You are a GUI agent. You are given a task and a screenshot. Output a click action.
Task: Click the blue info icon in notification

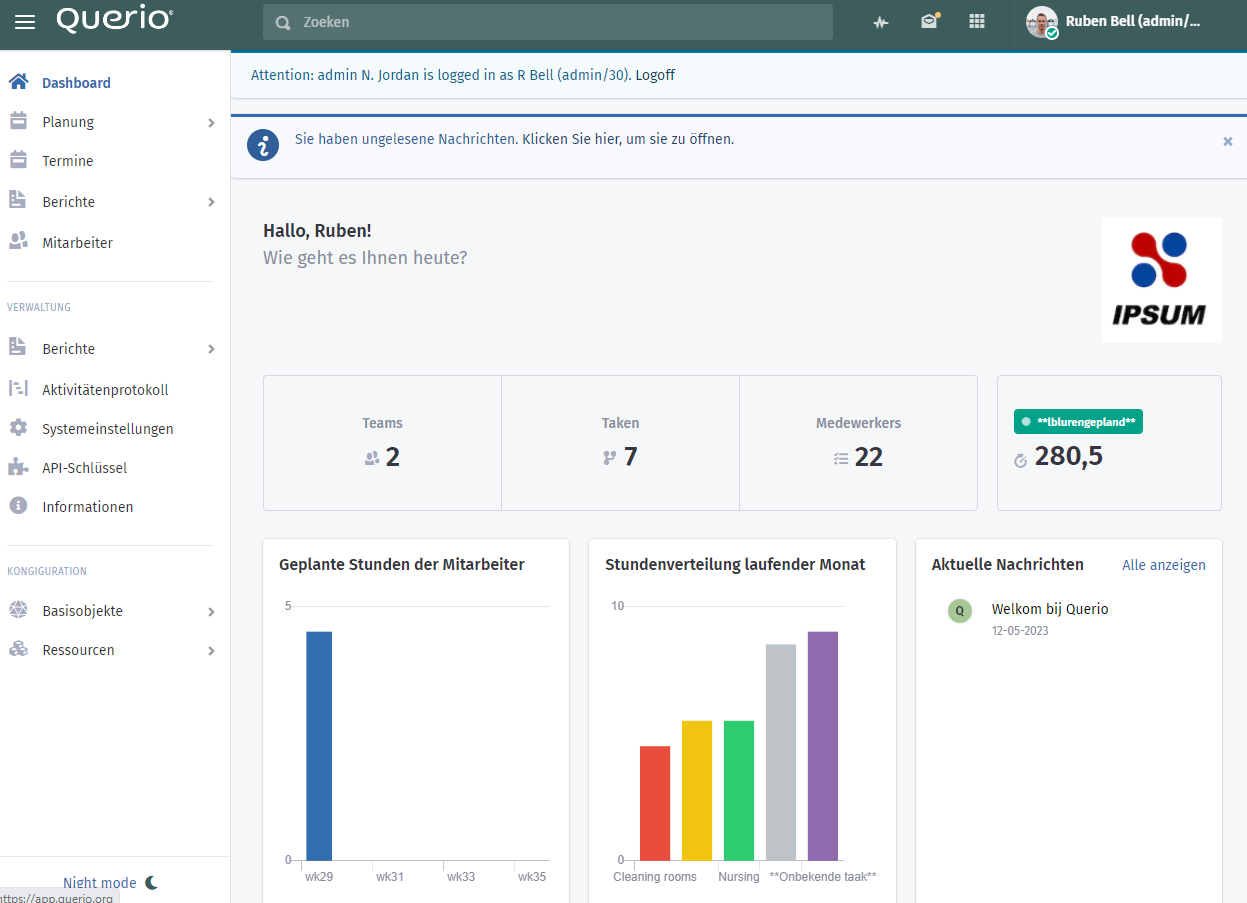(x=263, y=145)
